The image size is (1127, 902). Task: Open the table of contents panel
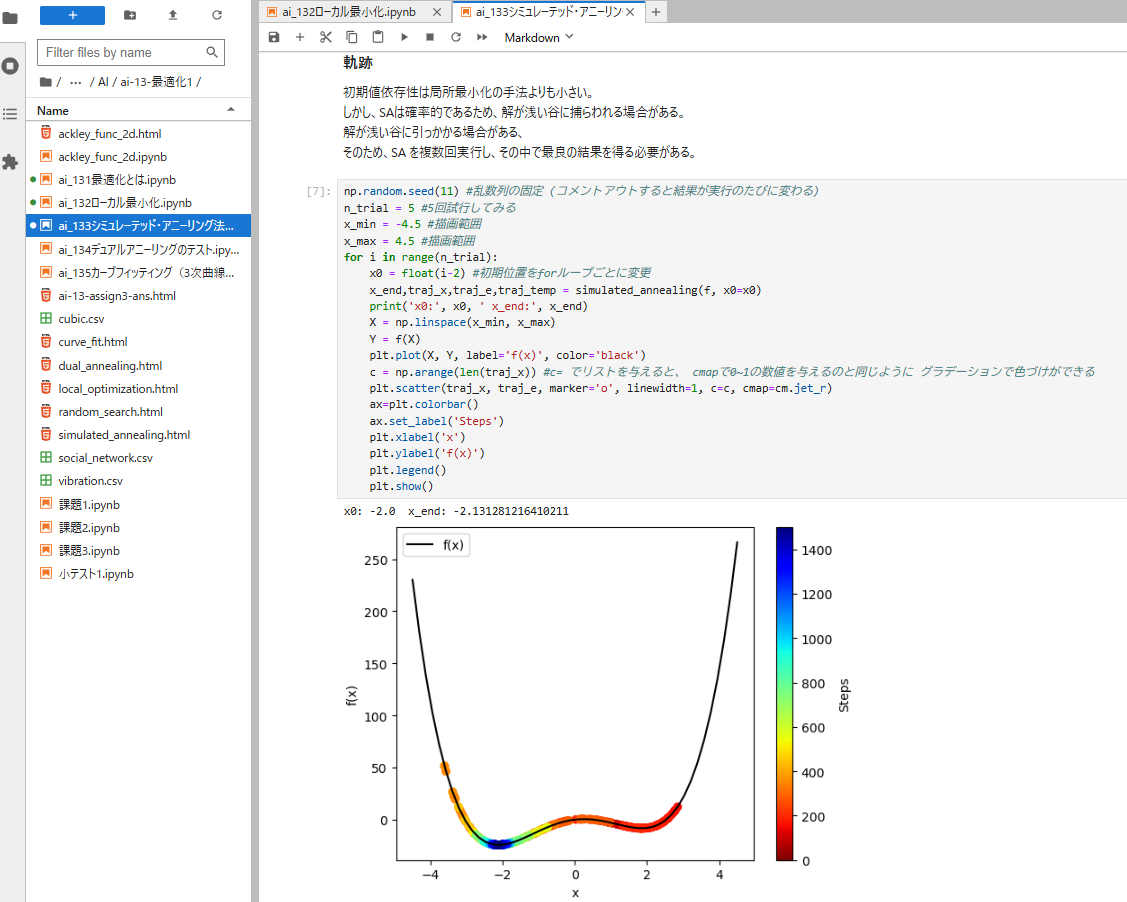point(10,114)
